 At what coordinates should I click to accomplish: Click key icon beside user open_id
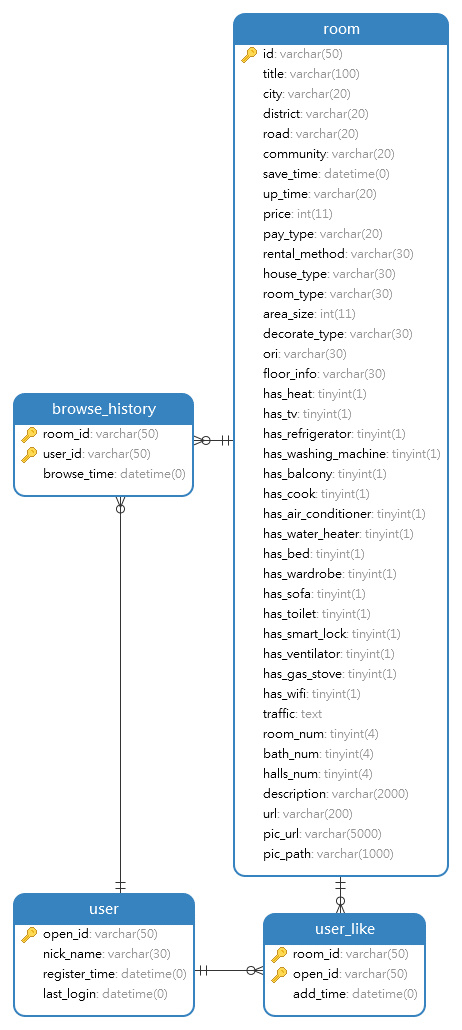pyautogui.click(x=29, y=934)
